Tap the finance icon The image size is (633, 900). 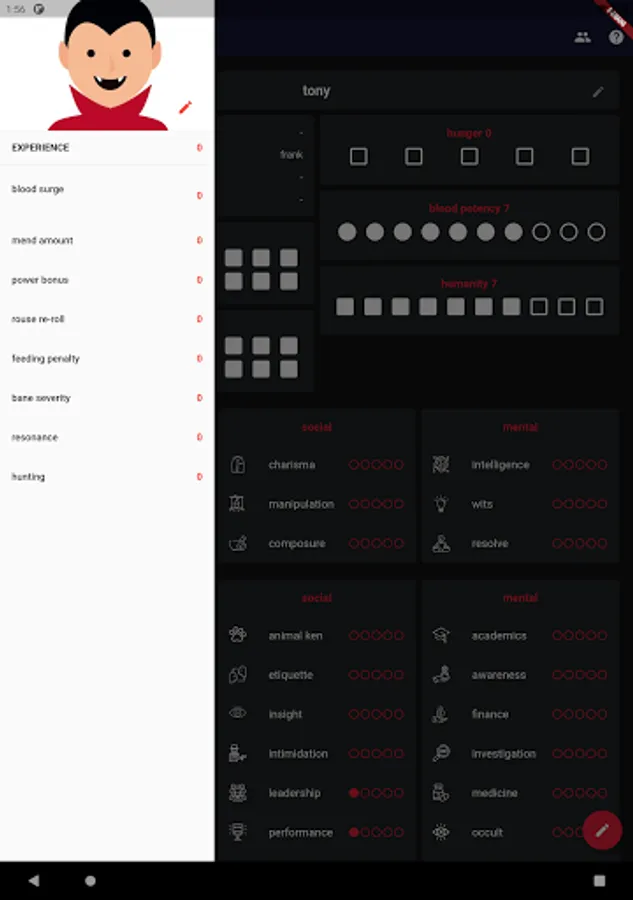[440, 713]
